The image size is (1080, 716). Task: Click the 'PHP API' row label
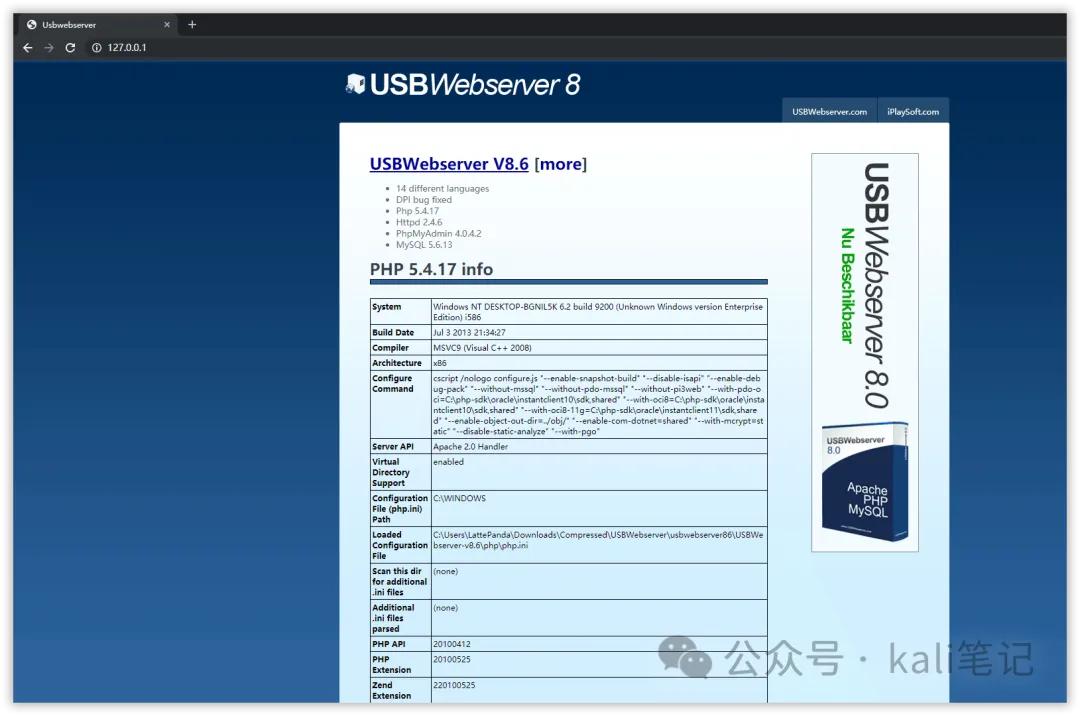[388, 644]
